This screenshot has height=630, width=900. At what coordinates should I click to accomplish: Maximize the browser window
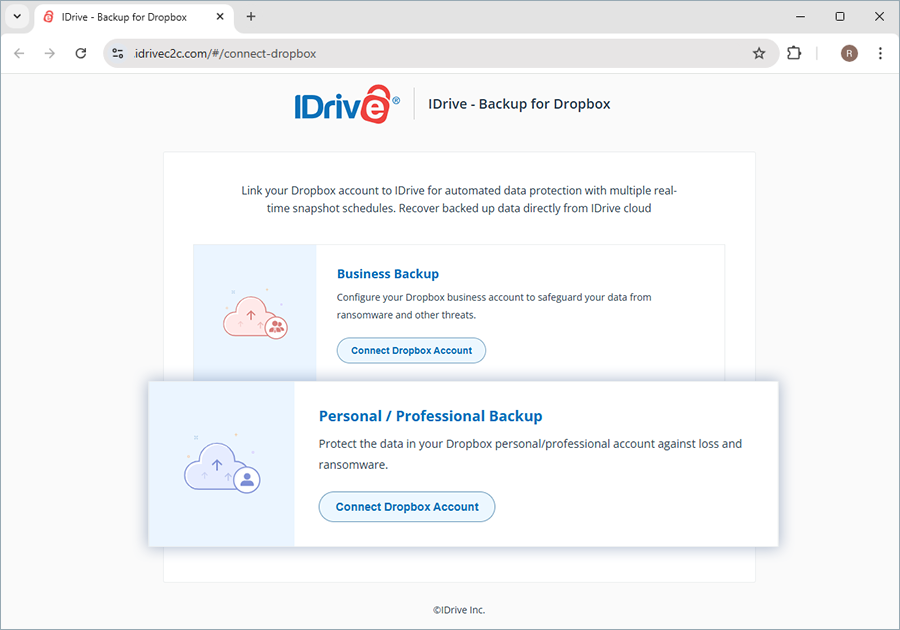pos(840,17)
